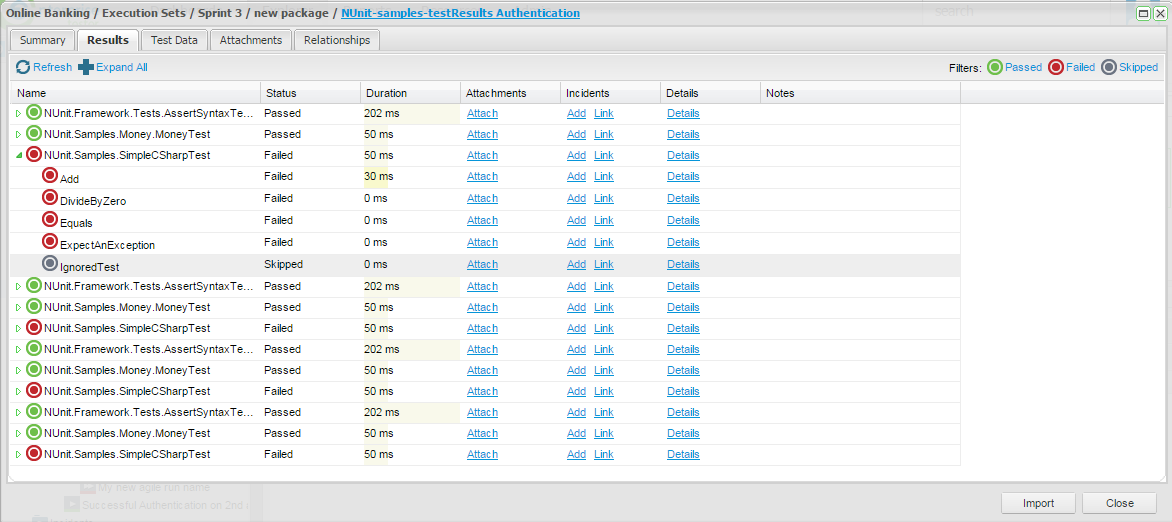Click the red status icon beside ExpectAnException
The width and height of the screenshot is (1172, 522).
50,242
